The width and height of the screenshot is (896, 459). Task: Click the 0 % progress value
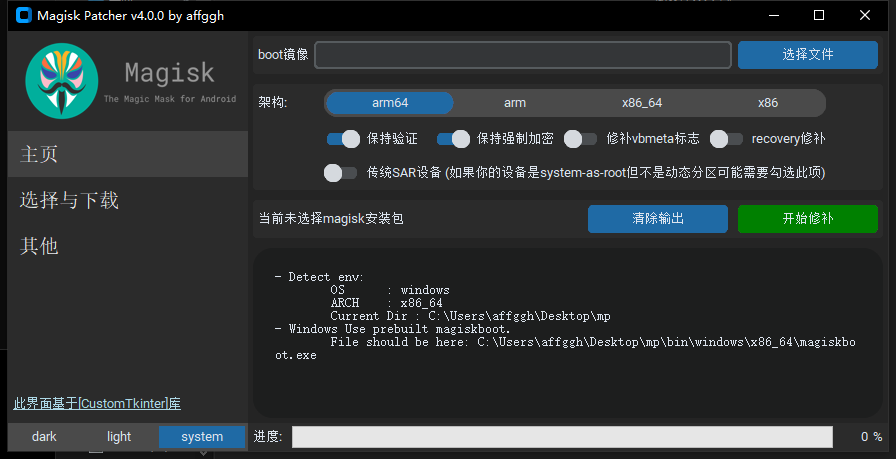tap(871, 437)
